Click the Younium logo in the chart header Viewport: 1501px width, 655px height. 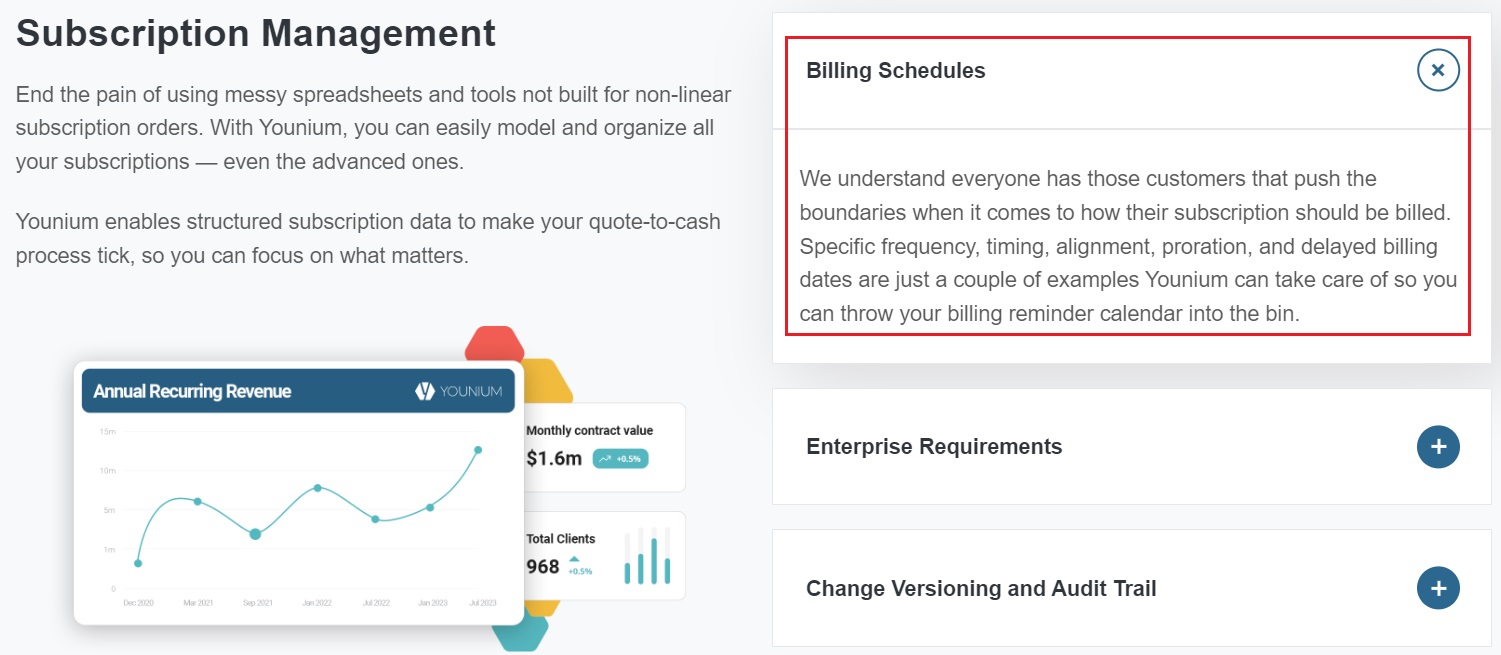[458, 391]
